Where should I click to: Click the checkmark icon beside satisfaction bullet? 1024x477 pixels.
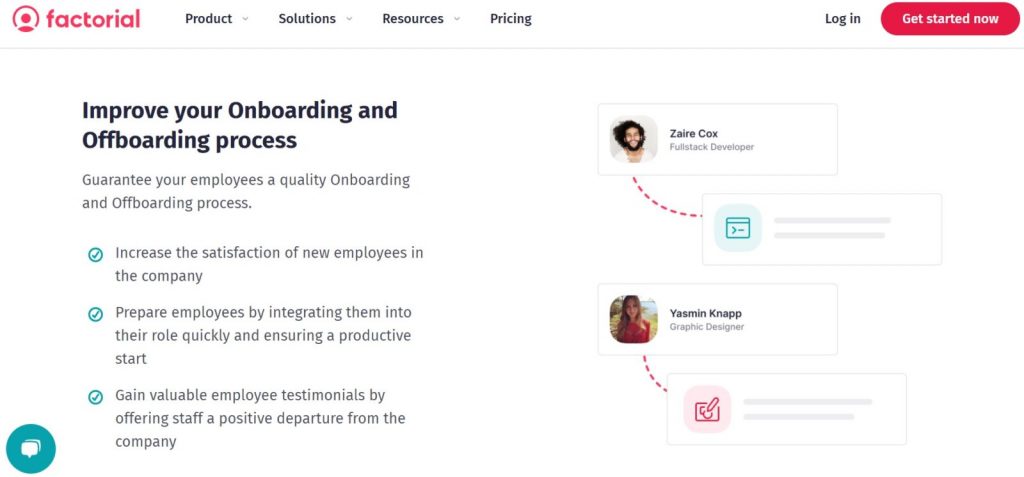coord(95,255)
